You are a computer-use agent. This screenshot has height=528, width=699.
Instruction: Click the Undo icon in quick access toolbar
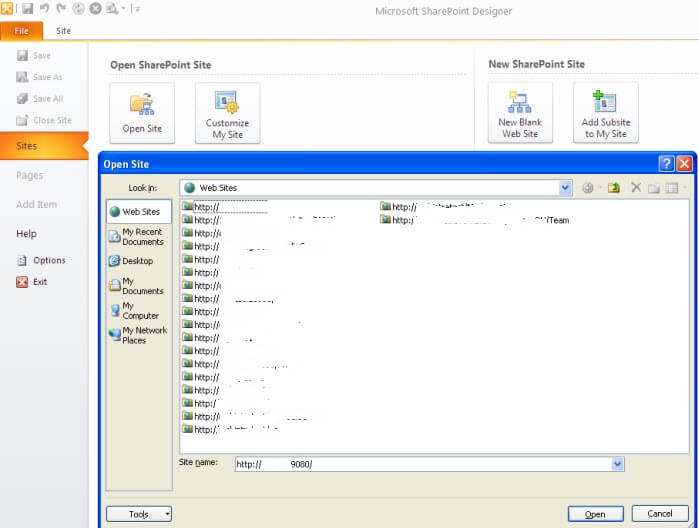coord(45,8)
